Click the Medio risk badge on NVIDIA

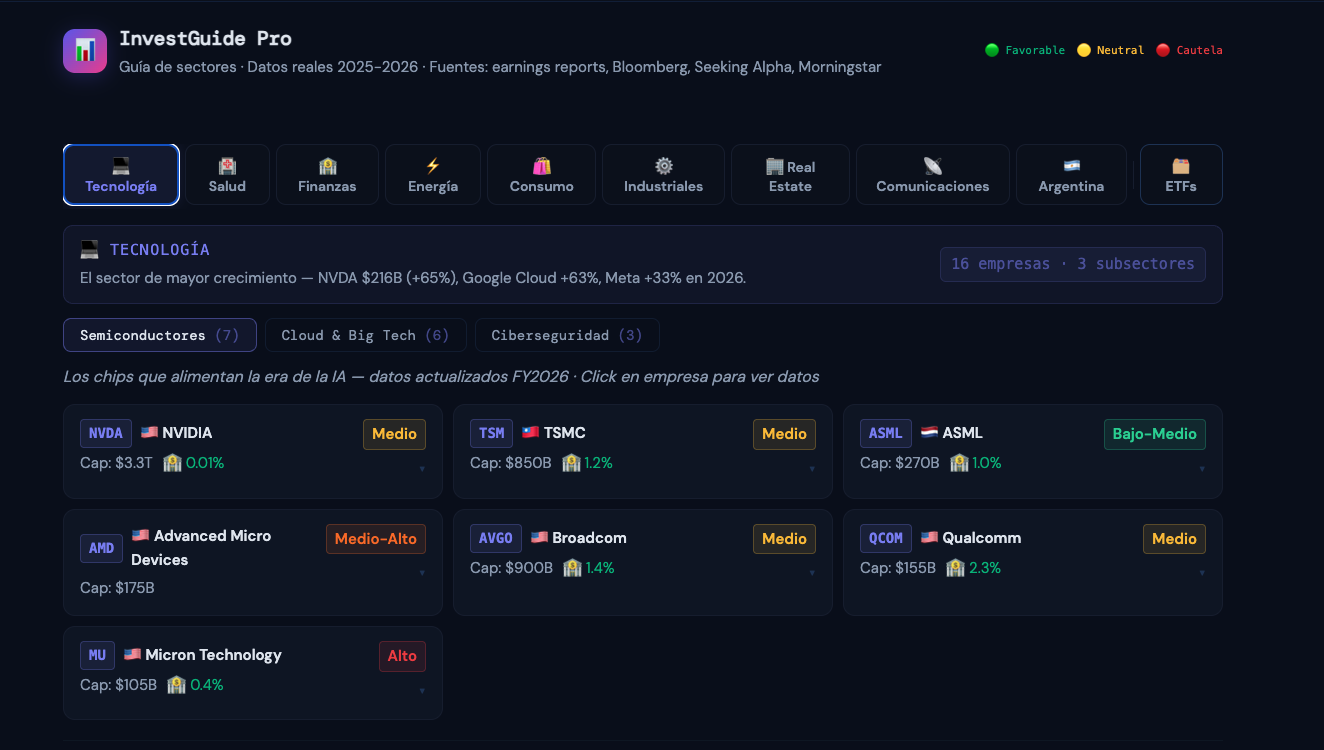(x=394, y=434)
